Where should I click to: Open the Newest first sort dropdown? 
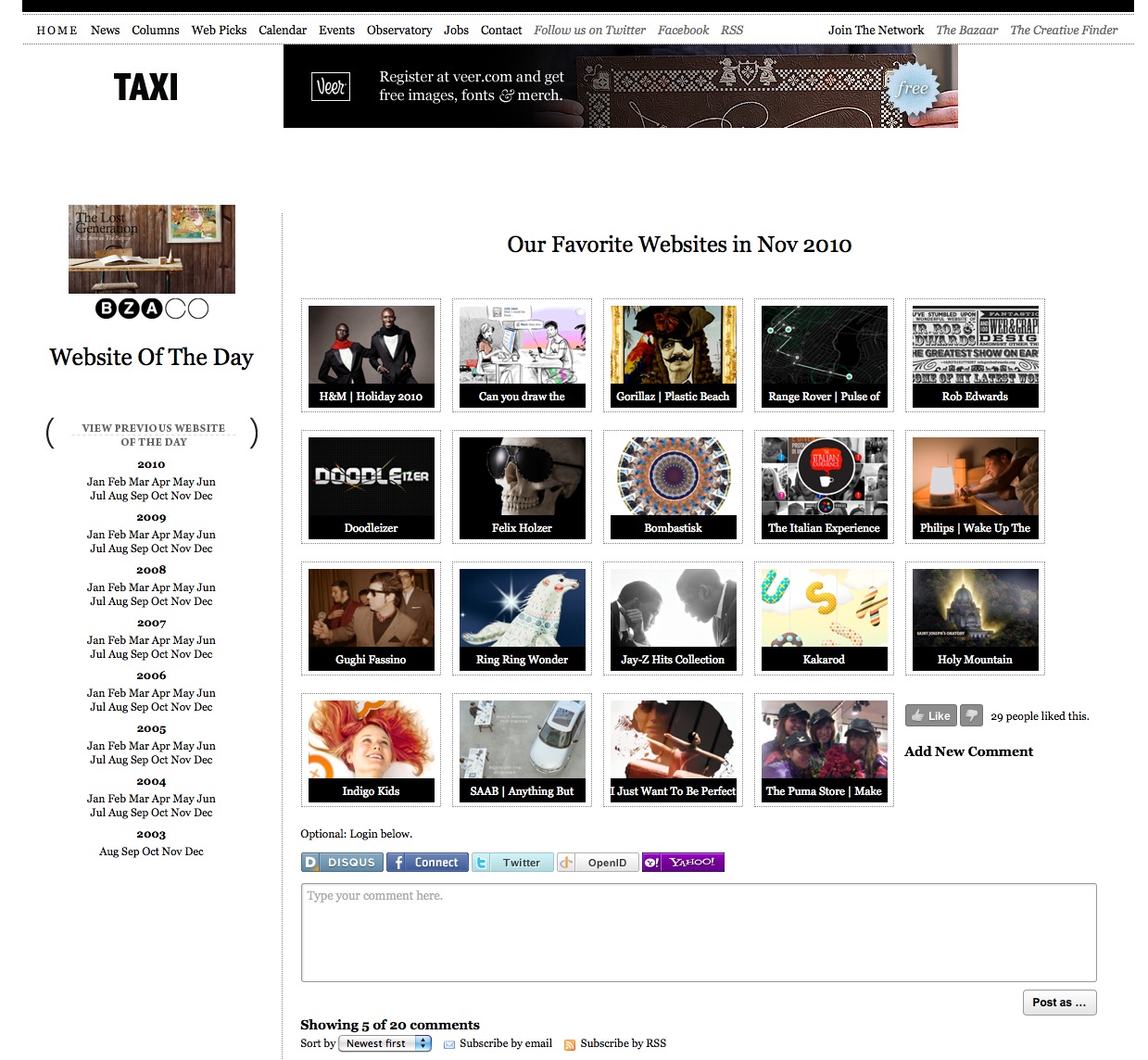(385, 1043)
